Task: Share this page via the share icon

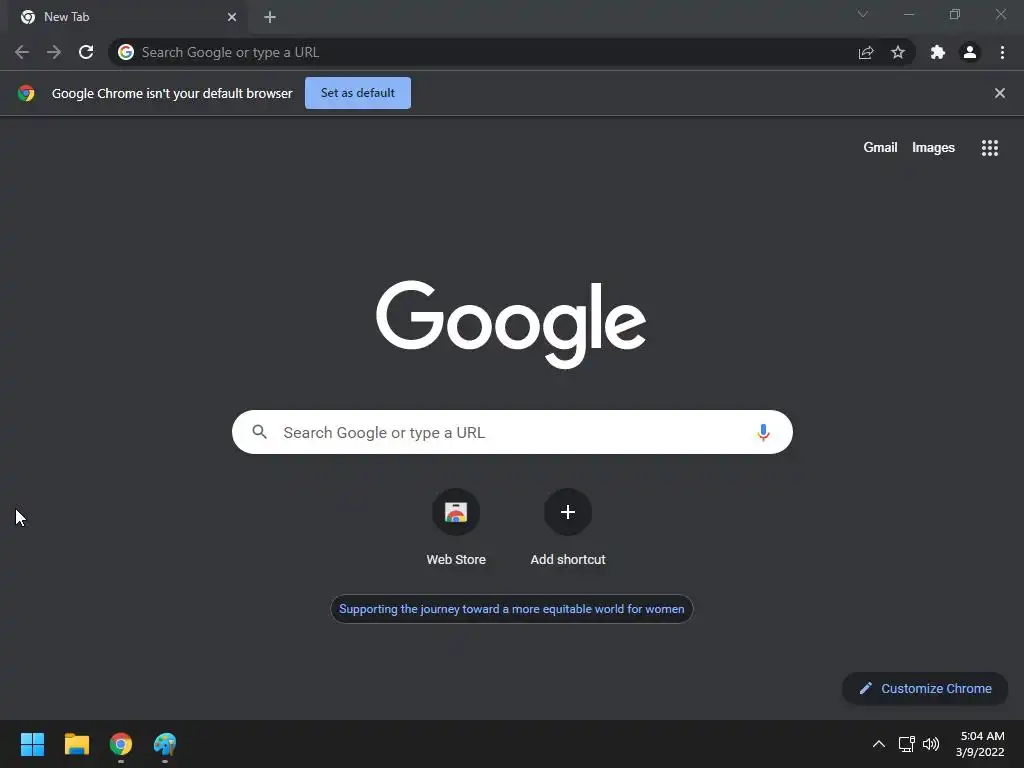Action: [866, 52]
